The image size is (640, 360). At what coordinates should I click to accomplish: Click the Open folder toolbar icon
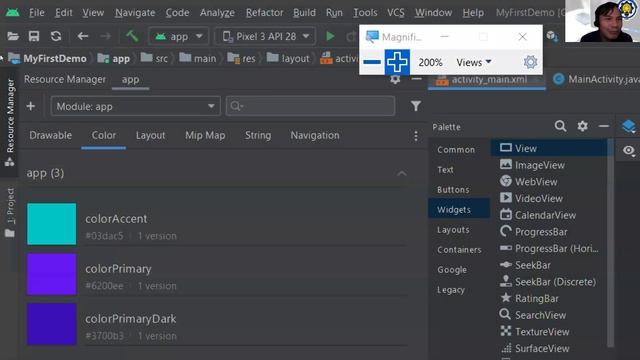pos(13,36)
